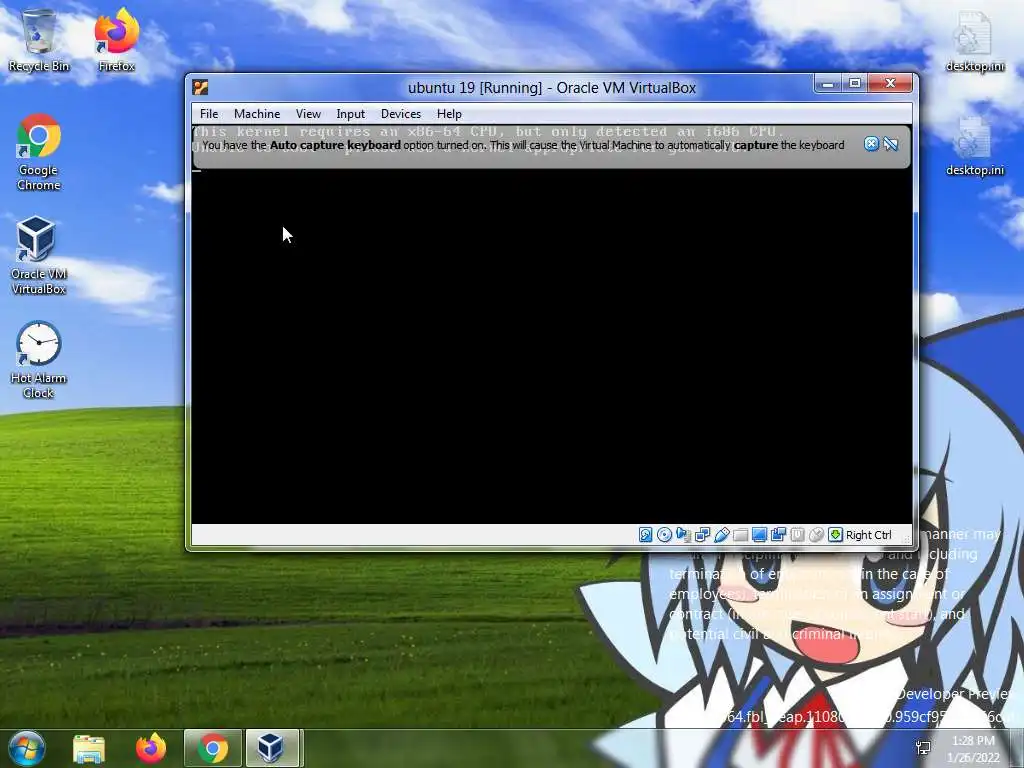The width and height of the screenshot is (1024, 768).
Task: Switch to Chrome in the taskbar
Action: click(213, 748)
